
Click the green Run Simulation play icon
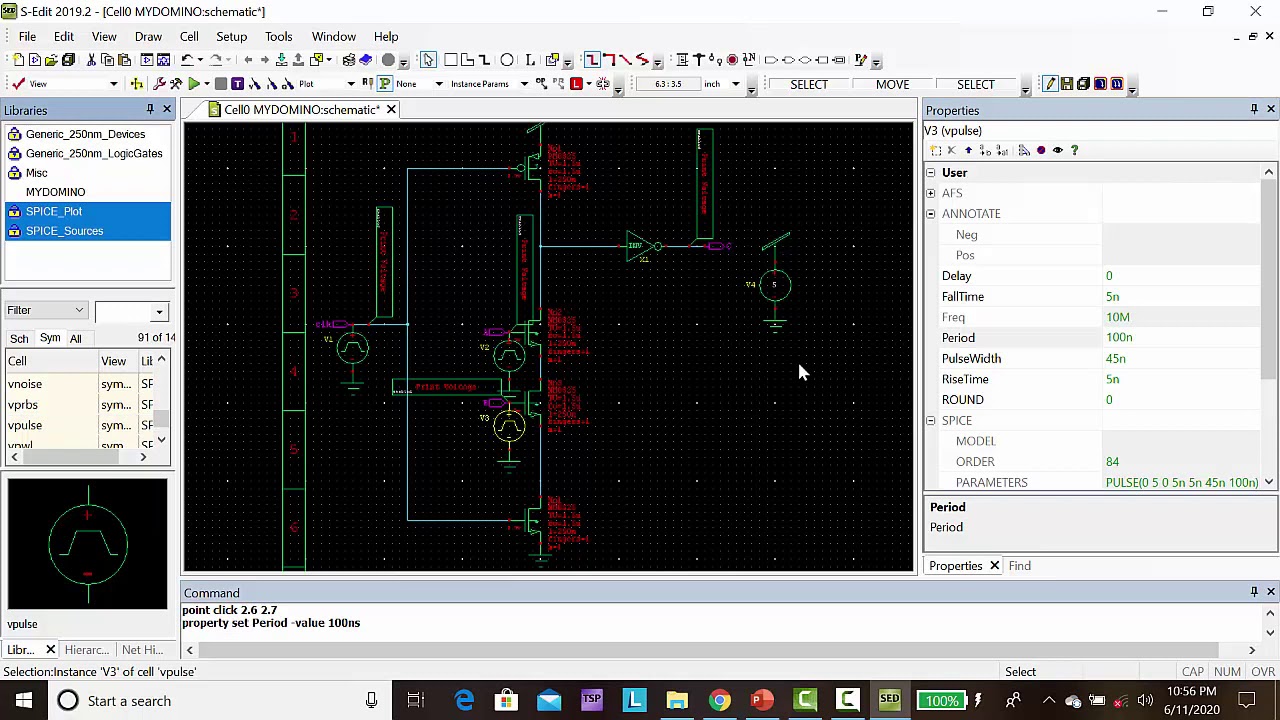click(194, 84)
